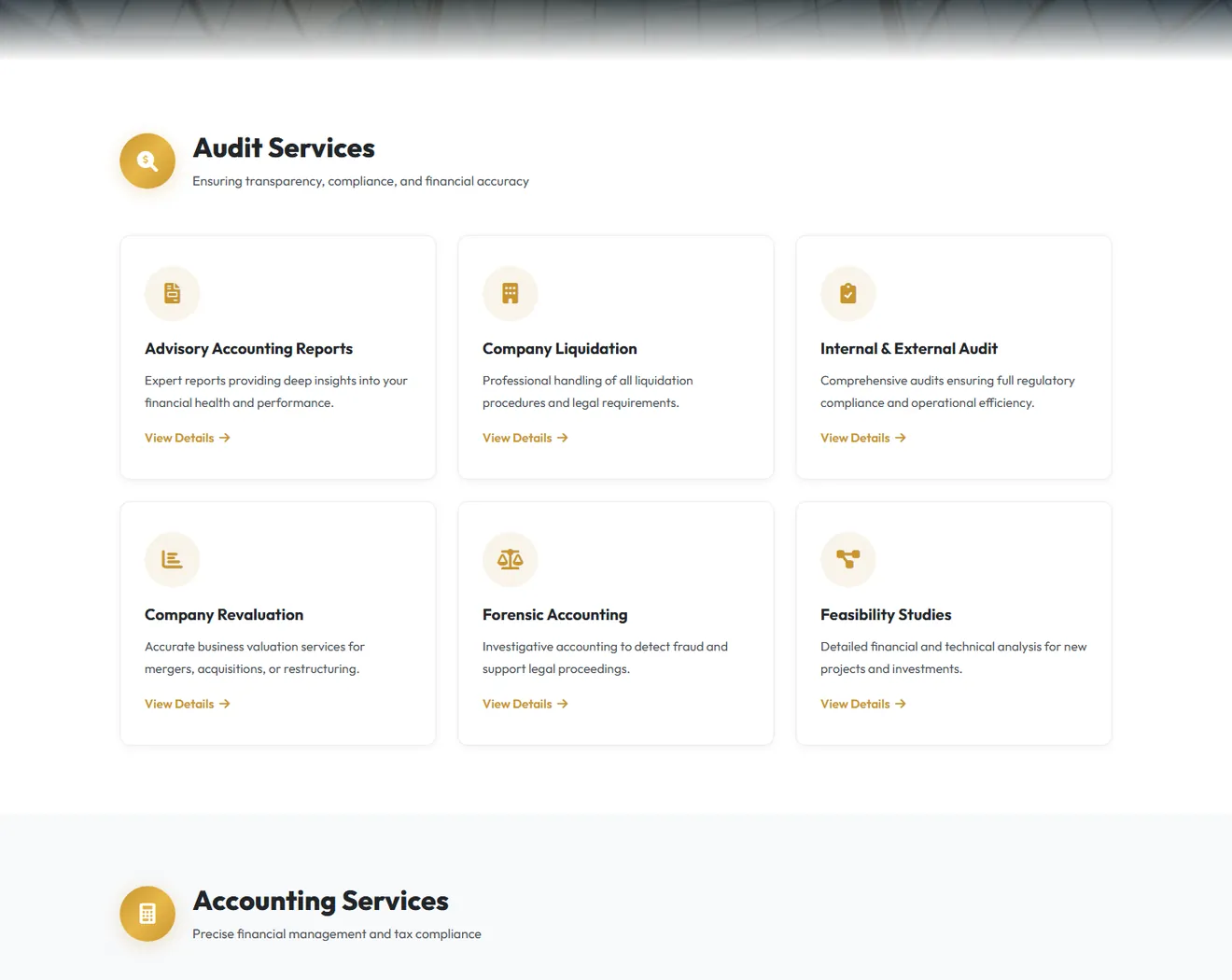The image size is (1232, 980).
Task: Click the description 'Accurate business valuation services'
Action: pos(255,658)
